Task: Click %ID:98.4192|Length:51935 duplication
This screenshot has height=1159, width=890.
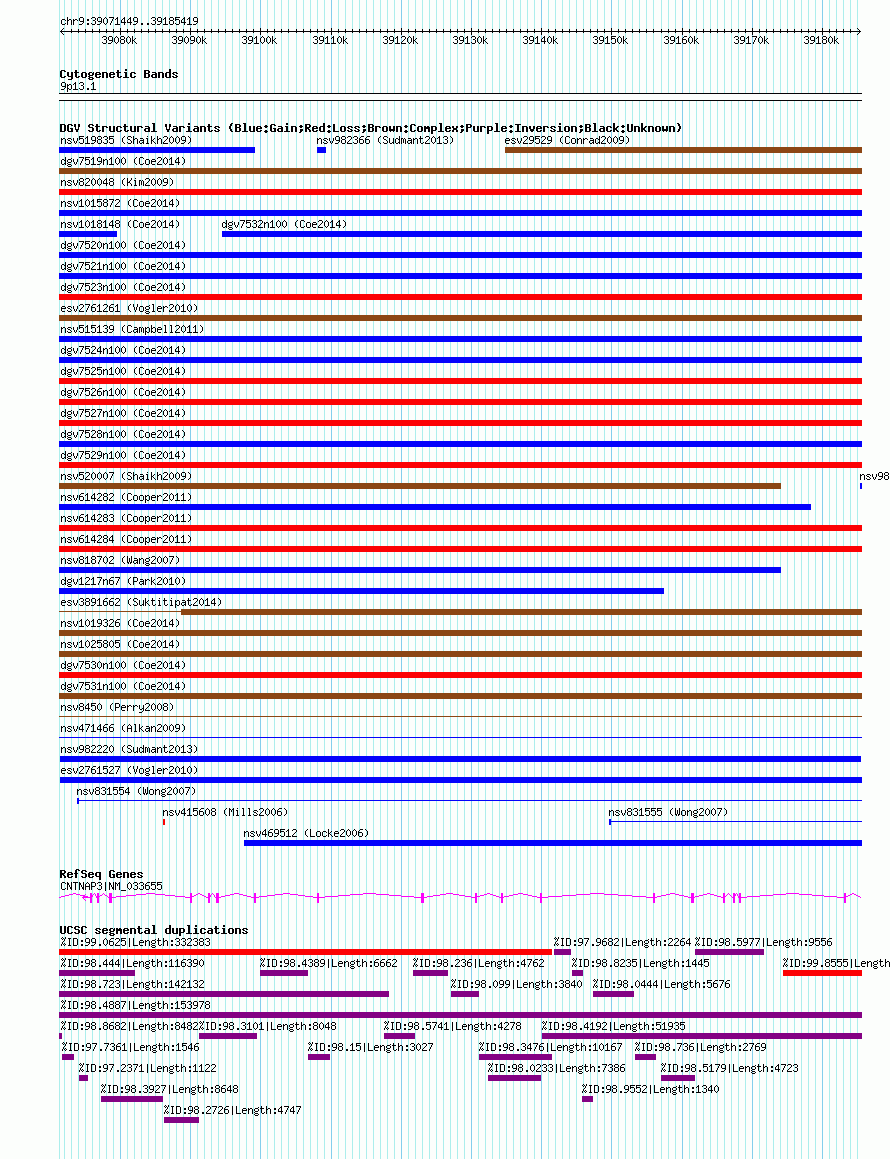Action: point(614,1027)
